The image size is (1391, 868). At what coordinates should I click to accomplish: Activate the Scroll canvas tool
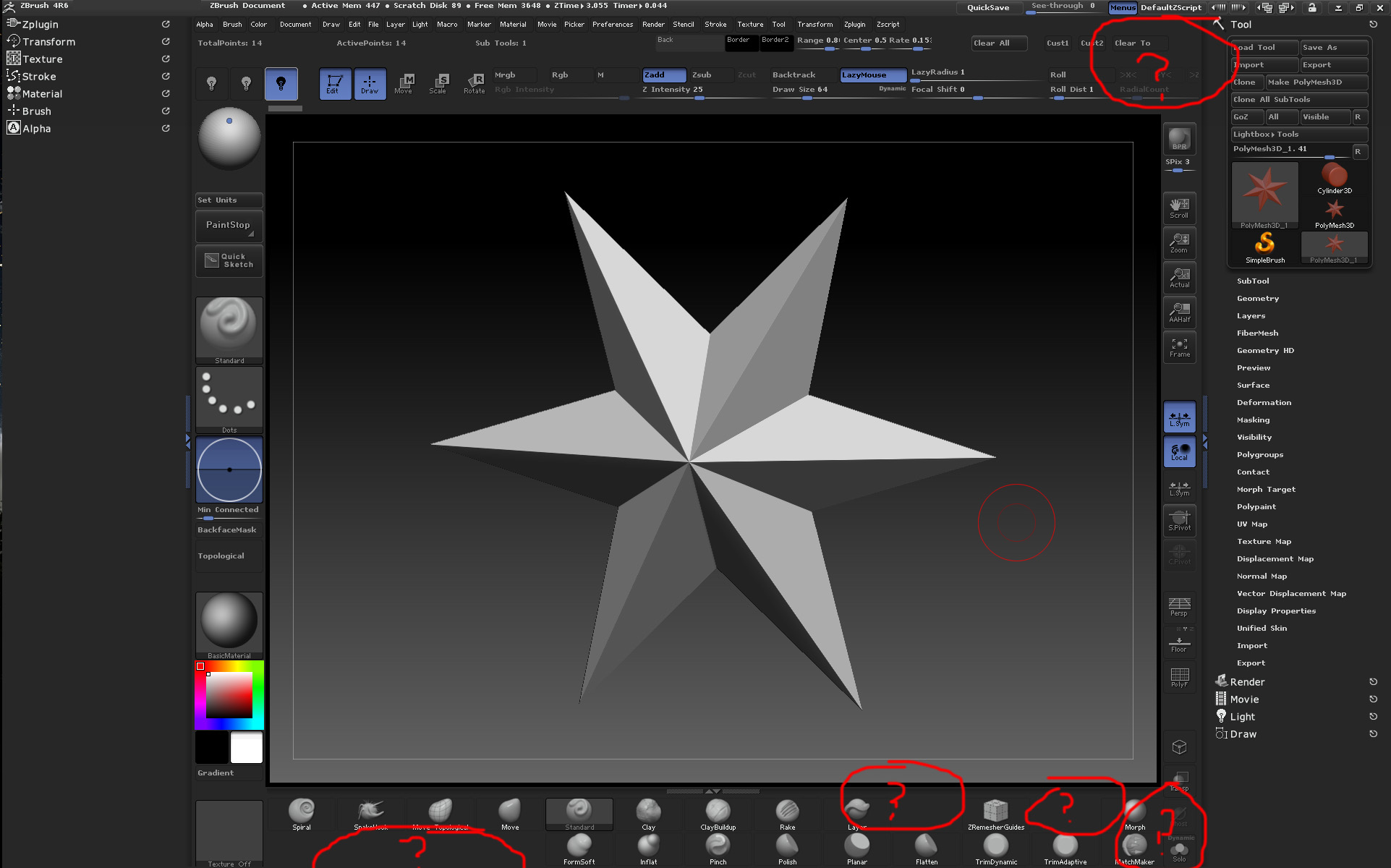1179,208
